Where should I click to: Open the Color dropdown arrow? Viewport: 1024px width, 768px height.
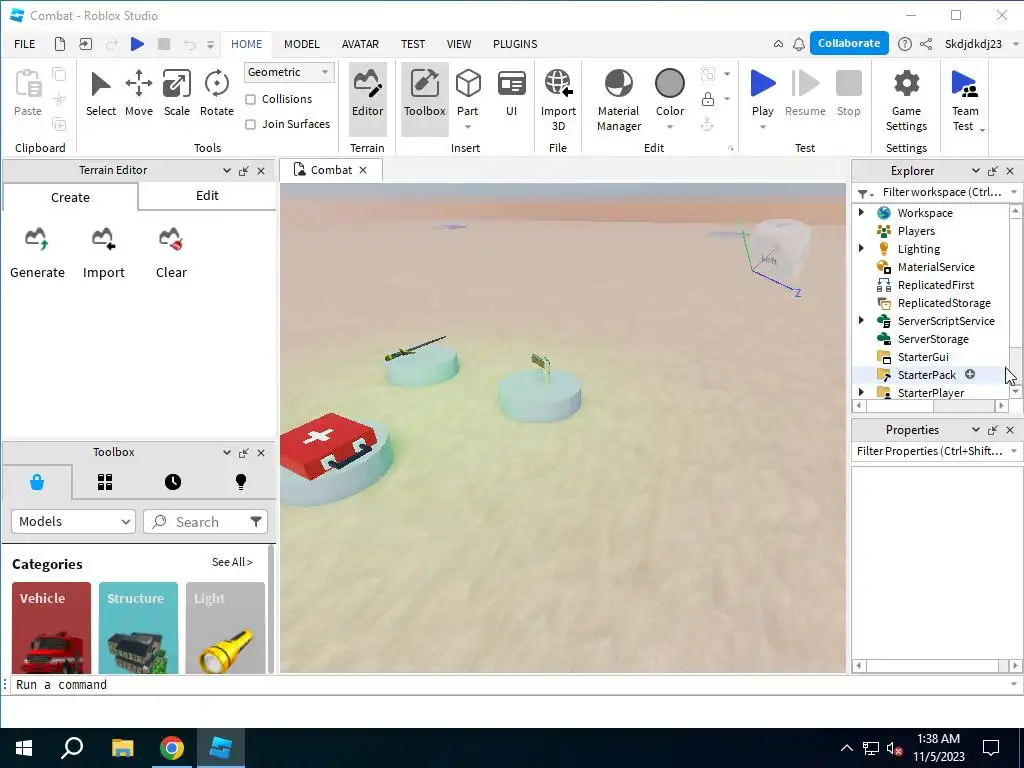(x=670, y=127)
